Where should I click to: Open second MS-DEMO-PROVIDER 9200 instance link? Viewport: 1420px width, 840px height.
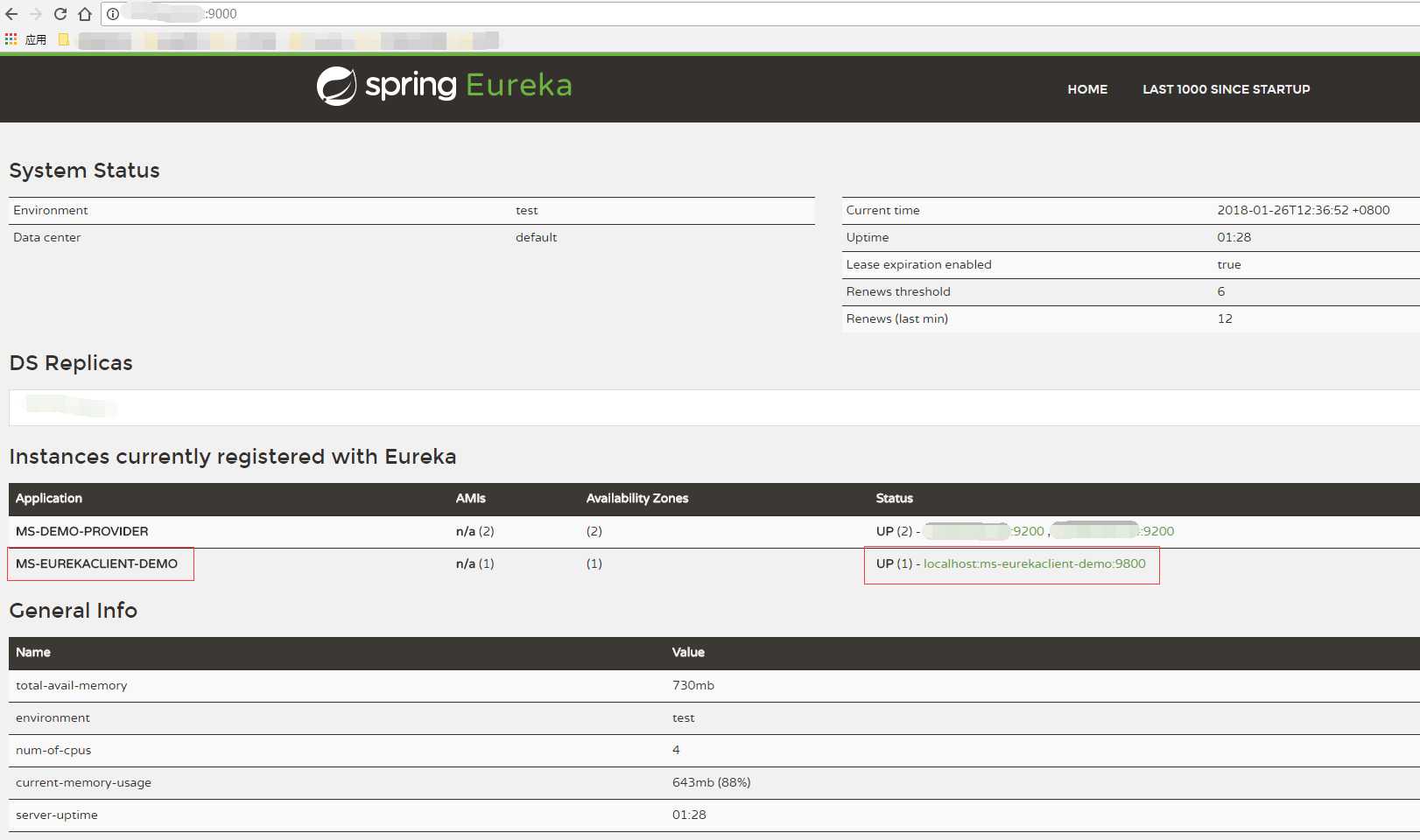click(1113, 531)
